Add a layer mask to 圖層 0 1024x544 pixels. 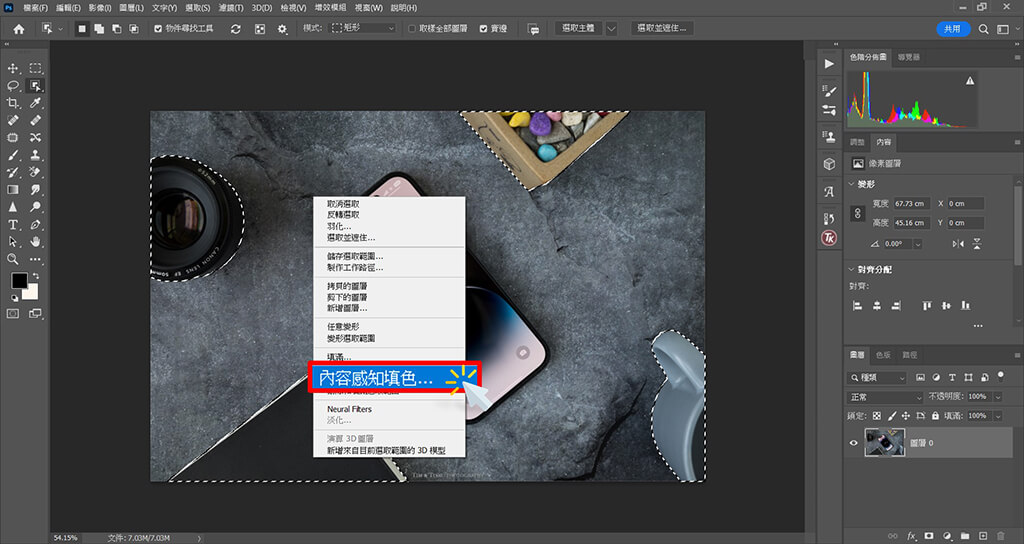click(x=929, y=536)
